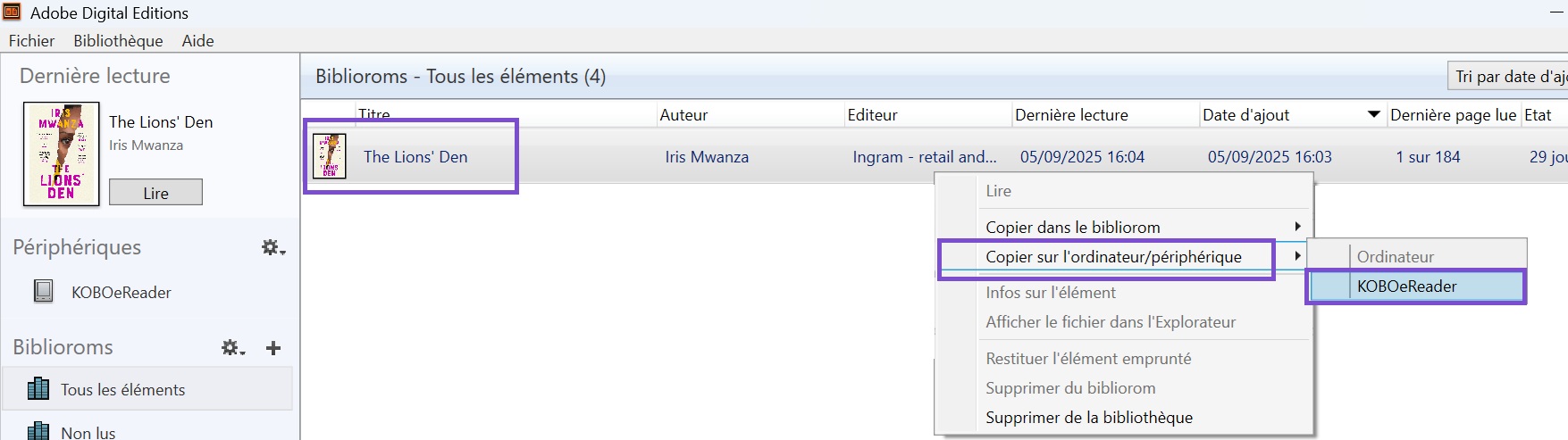Image resolution: width=1568 pixels, height=440 pixels.
Task: Select Copier sur l'ordinateur/périphérique menu entry
Action: point(1113,257)
